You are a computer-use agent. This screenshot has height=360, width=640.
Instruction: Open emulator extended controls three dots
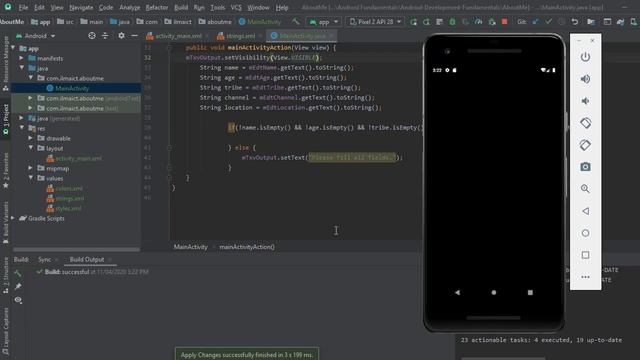(x=585, y=277)
